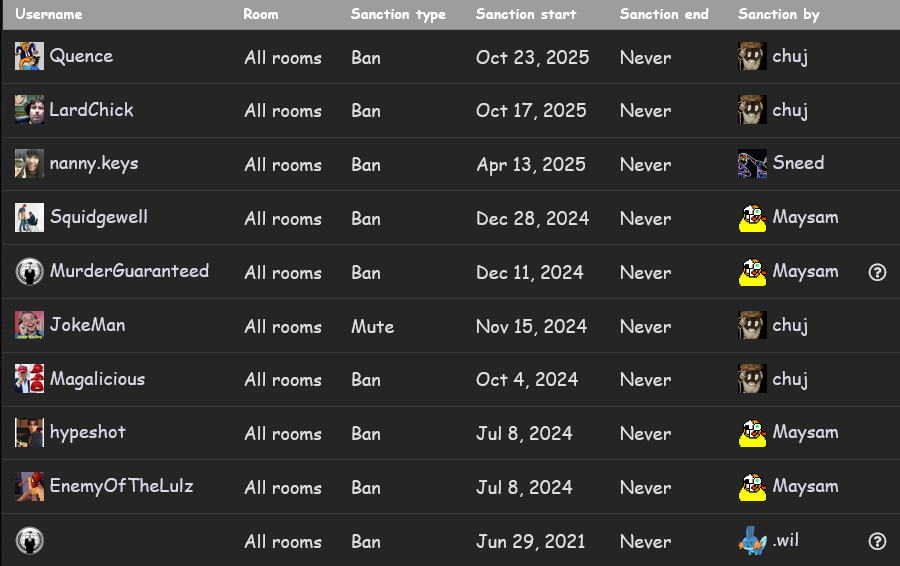Screen dimensions: 900x566
Task: Click Squidgewell's avatar icon
Action: pos(29,217)
